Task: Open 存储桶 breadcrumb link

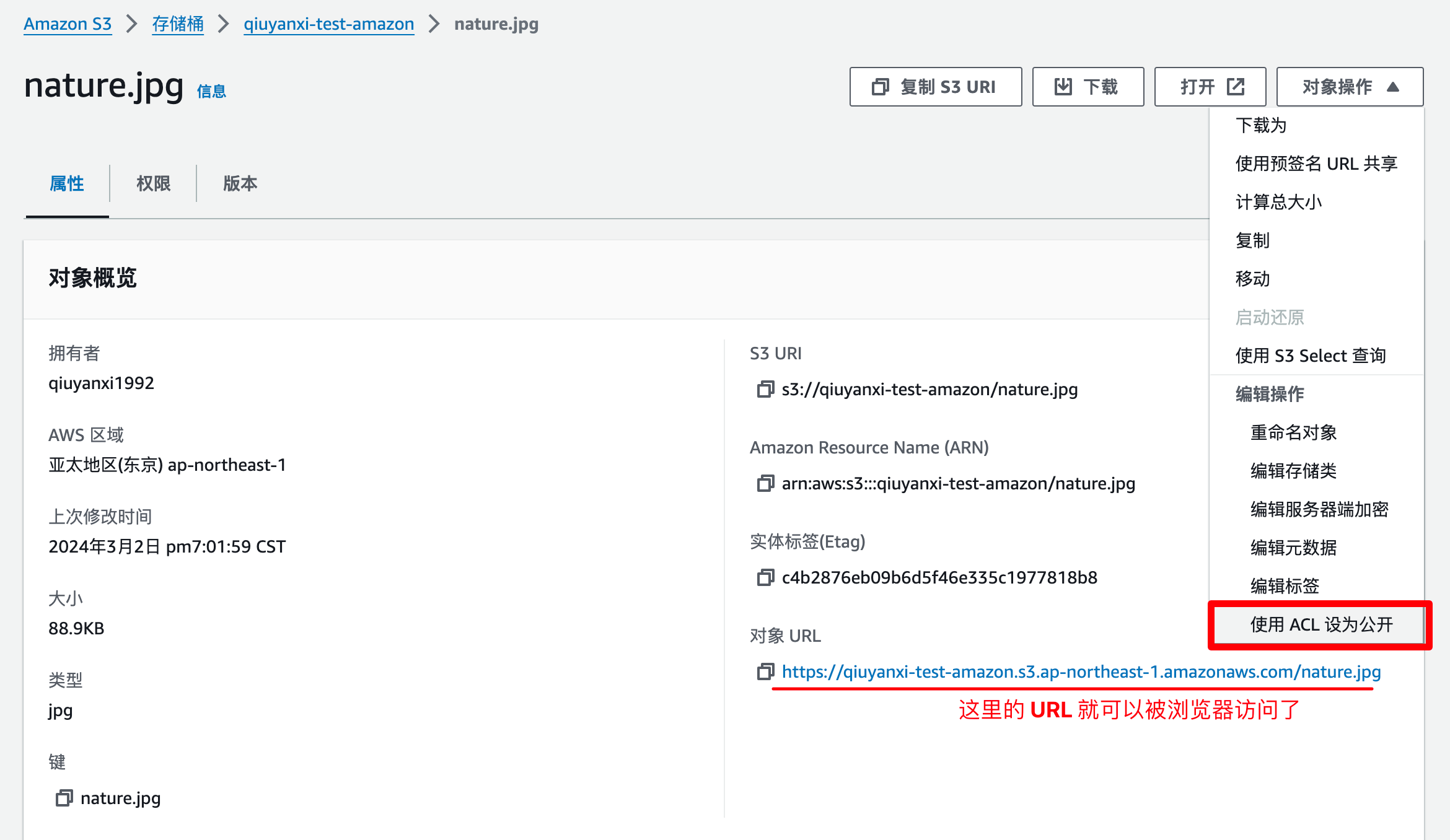Action: click(x=178, y=24)
